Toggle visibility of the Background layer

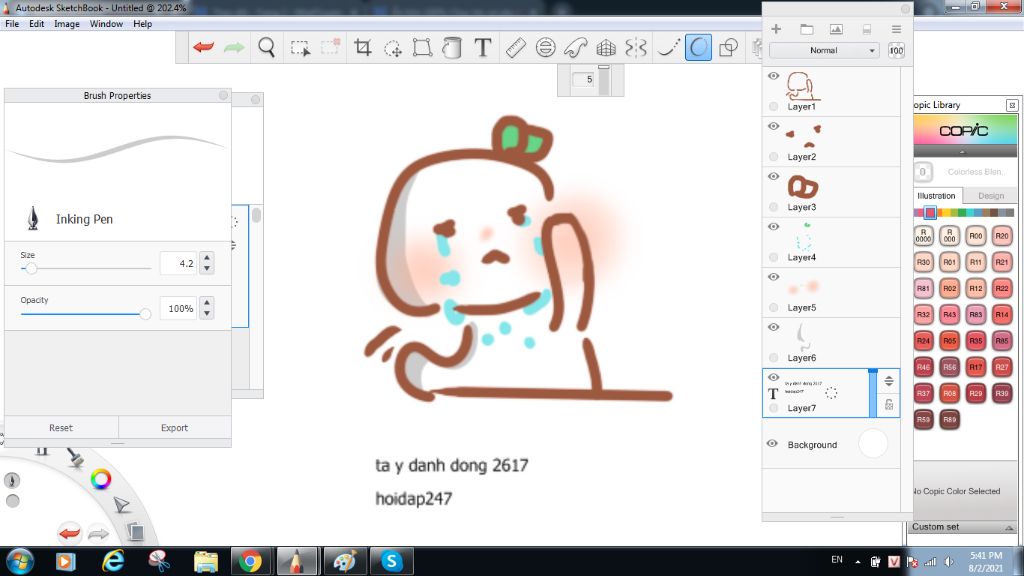click(773, 443)
